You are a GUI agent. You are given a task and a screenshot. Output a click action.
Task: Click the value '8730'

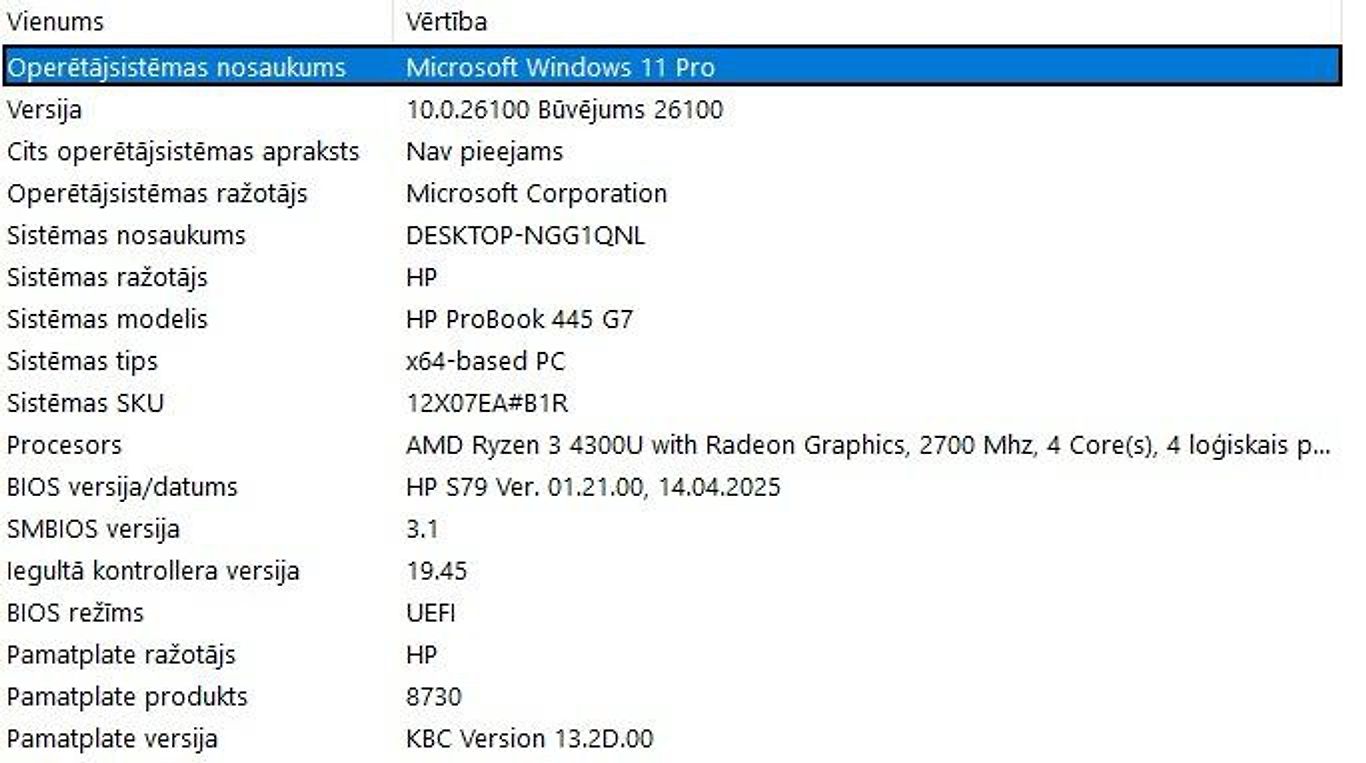click(x=434, y=698)
